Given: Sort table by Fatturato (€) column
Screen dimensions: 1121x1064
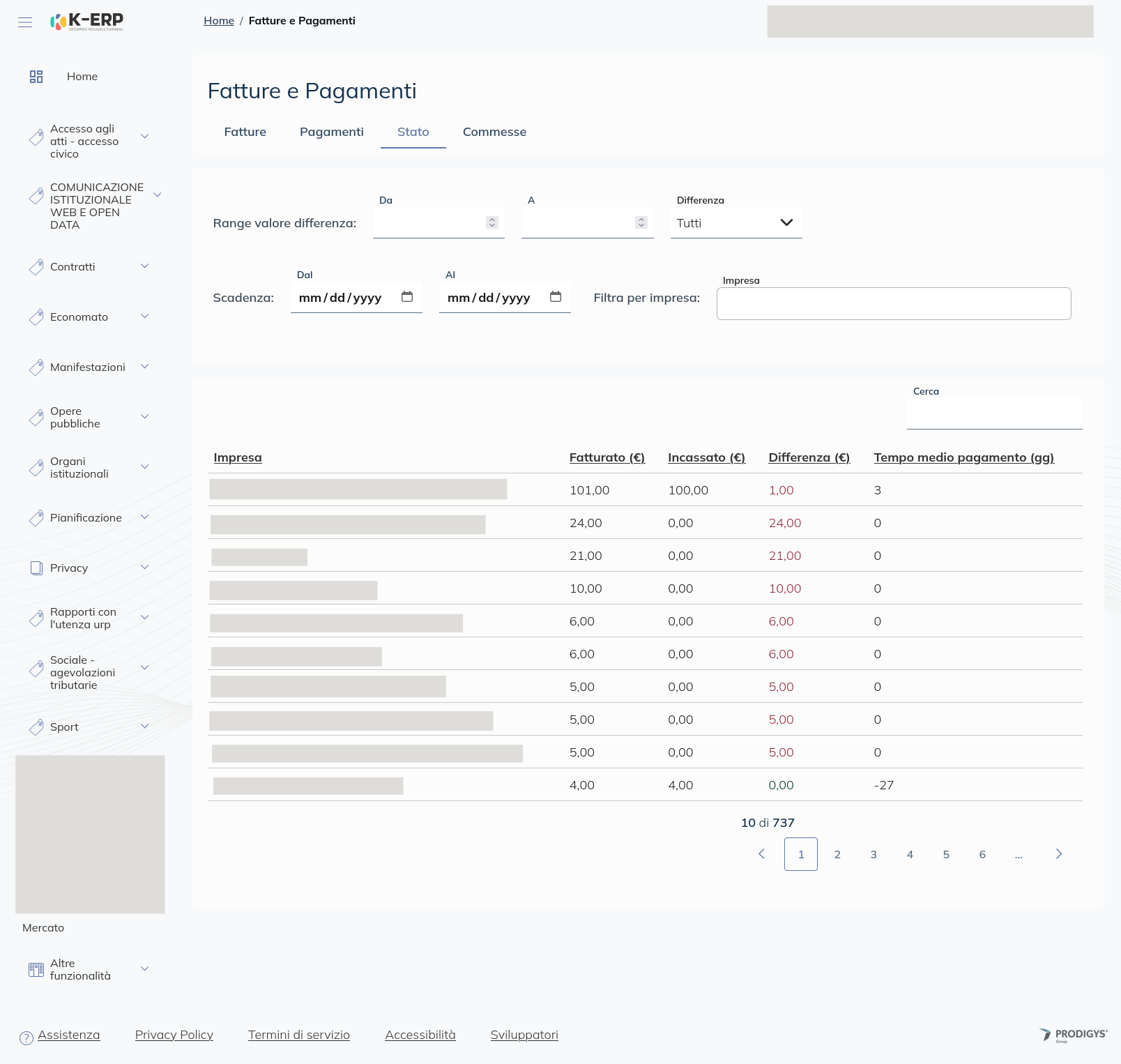Looking at the screenshot, I should coord(607,457).
